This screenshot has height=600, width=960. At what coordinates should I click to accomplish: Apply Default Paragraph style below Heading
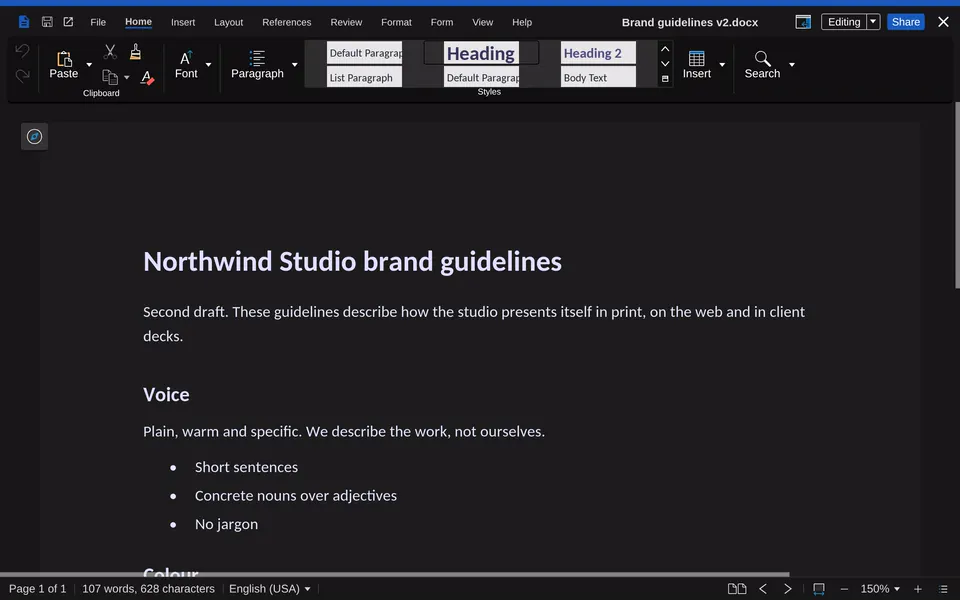(481, 77)
